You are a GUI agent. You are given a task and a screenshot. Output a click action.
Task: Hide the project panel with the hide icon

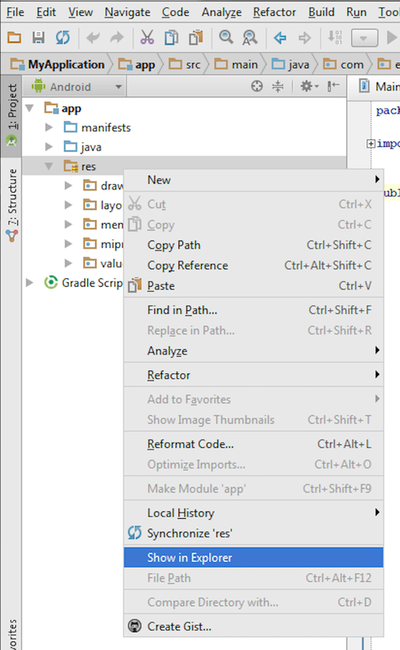pos(333,86)
